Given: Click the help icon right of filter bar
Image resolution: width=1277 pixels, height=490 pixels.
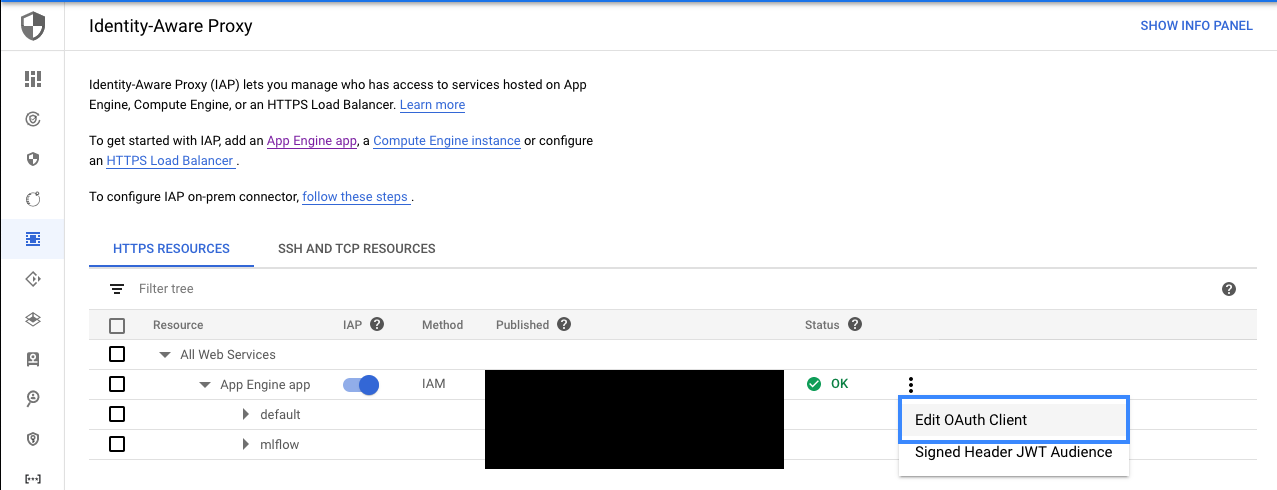Looking at the screenshot, I should click(x=1229, y=289).
